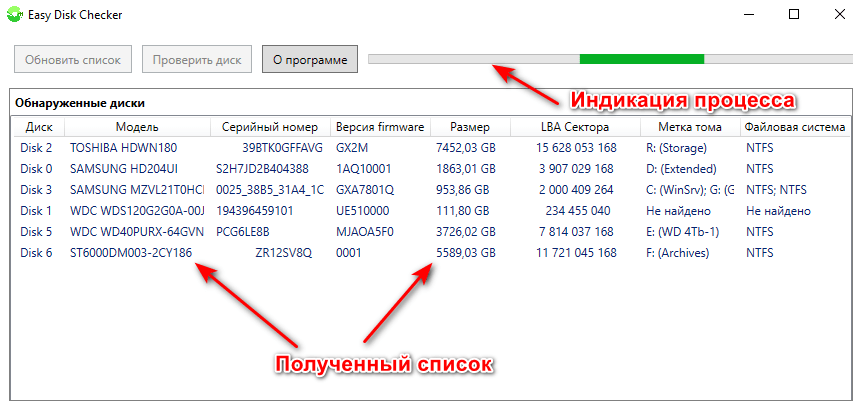This screenshot has height=411, width=862.
Task: Click firmware version 'GXA7801Q'
Action: tap(364, 190)
